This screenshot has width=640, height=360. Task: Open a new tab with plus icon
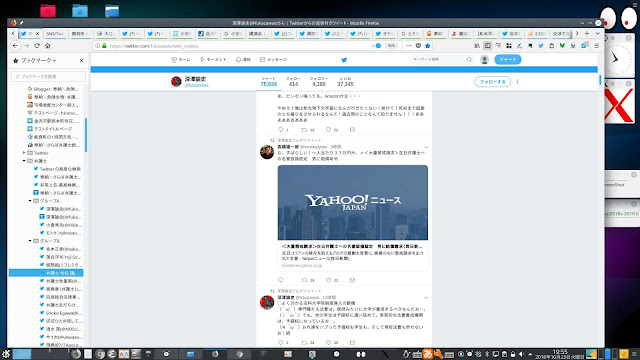pos(587,33)
